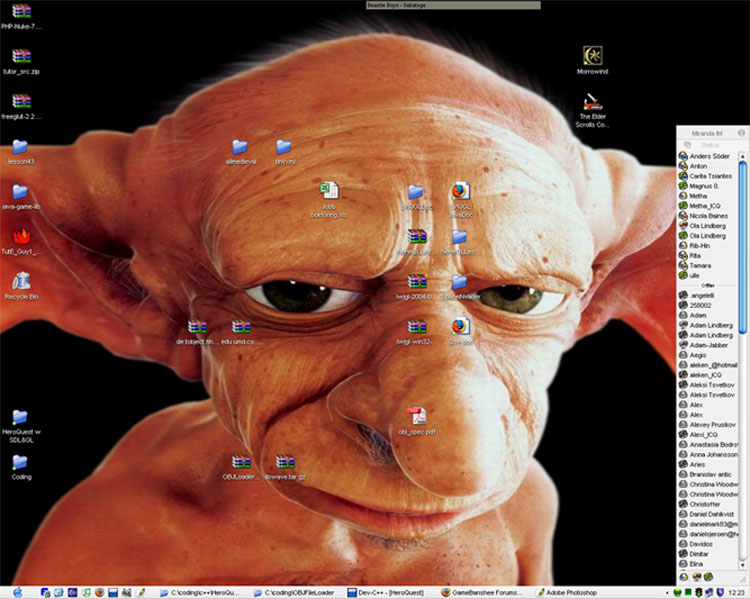Click the Beastie Boys - Sabotage title bar

453,5
